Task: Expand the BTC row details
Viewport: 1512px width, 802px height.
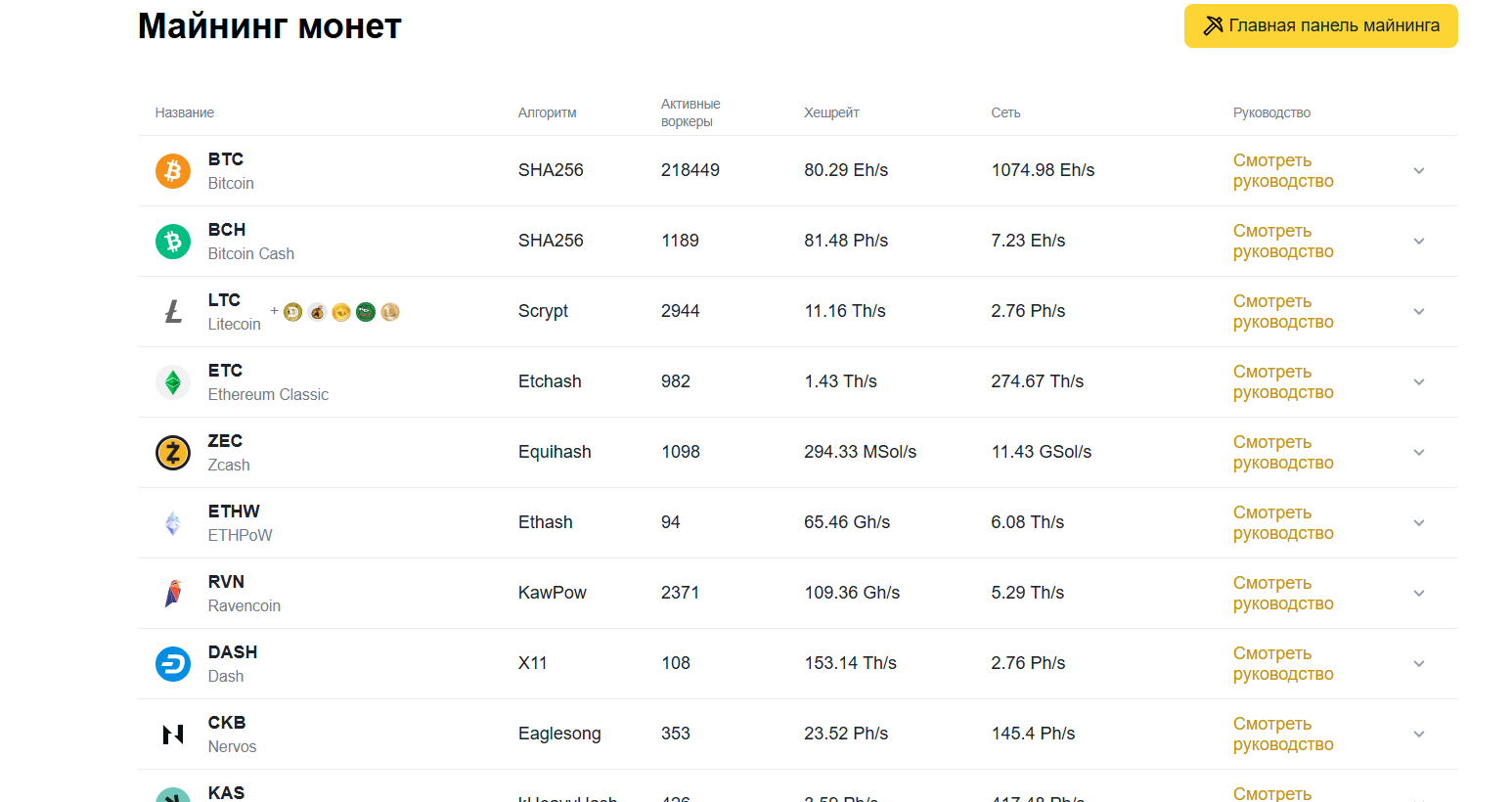Action: coord(1419,171)
